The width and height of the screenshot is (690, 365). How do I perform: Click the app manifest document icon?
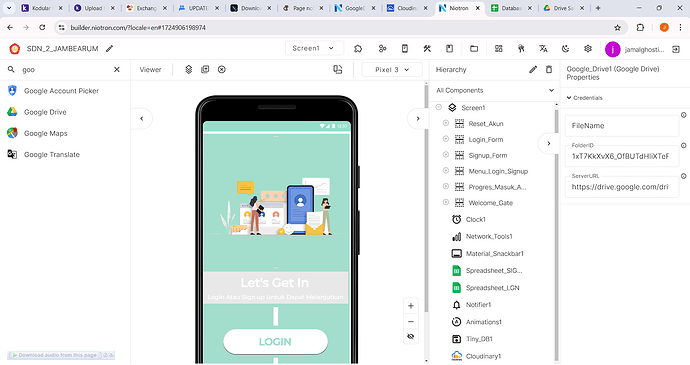(x=449, y=48)
